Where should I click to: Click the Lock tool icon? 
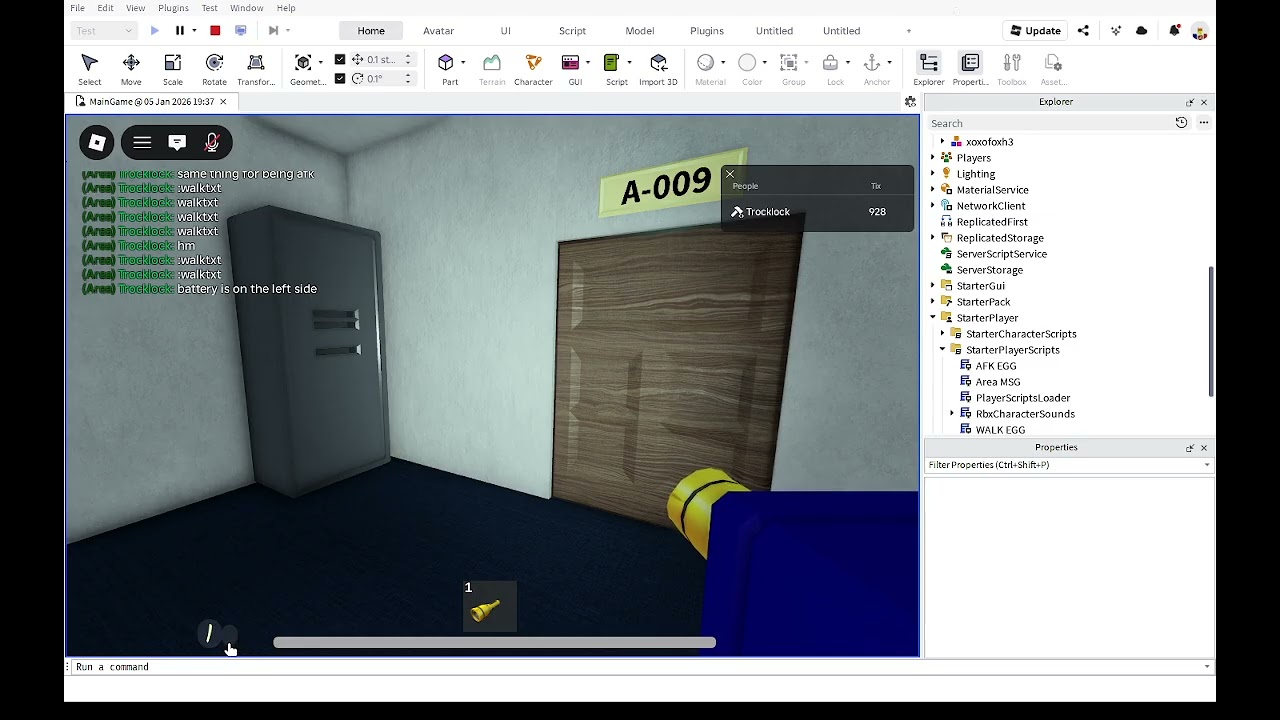(x=831, y=64)
